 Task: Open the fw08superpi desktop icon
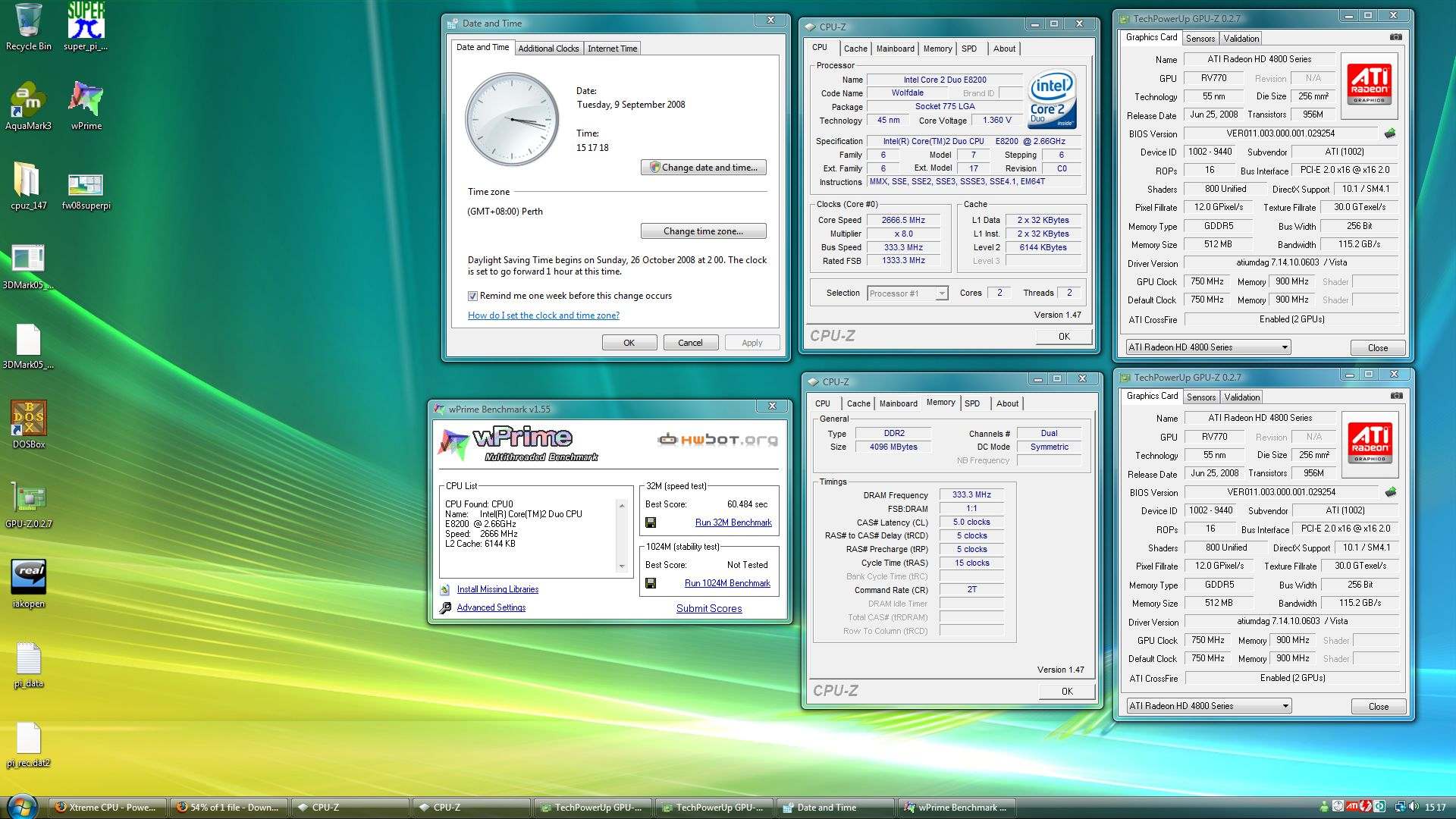tap(86, 191)
